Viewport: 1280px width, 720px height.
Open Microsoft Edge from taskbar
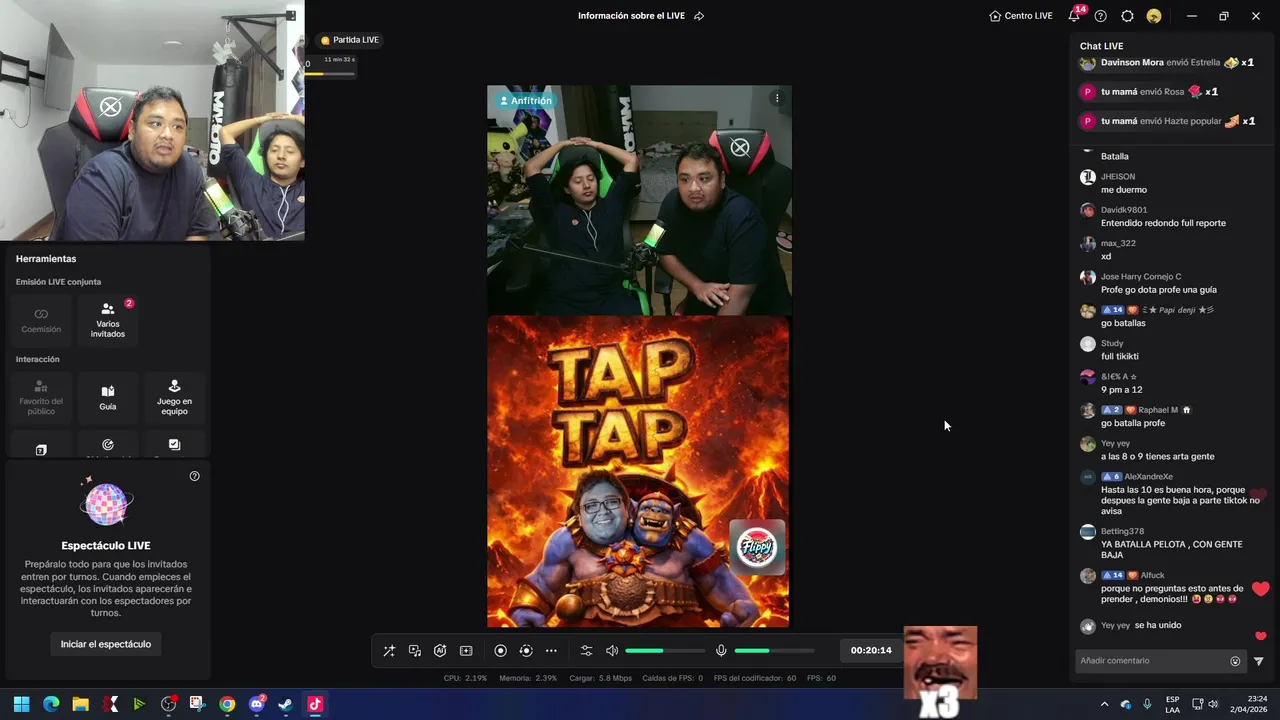tap(51, 704)
